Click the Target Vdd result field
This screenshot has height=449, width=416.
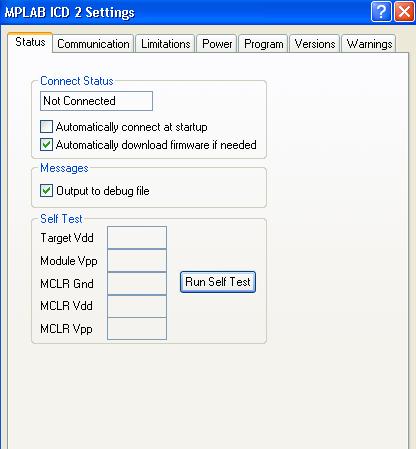(x=137, y=238)
